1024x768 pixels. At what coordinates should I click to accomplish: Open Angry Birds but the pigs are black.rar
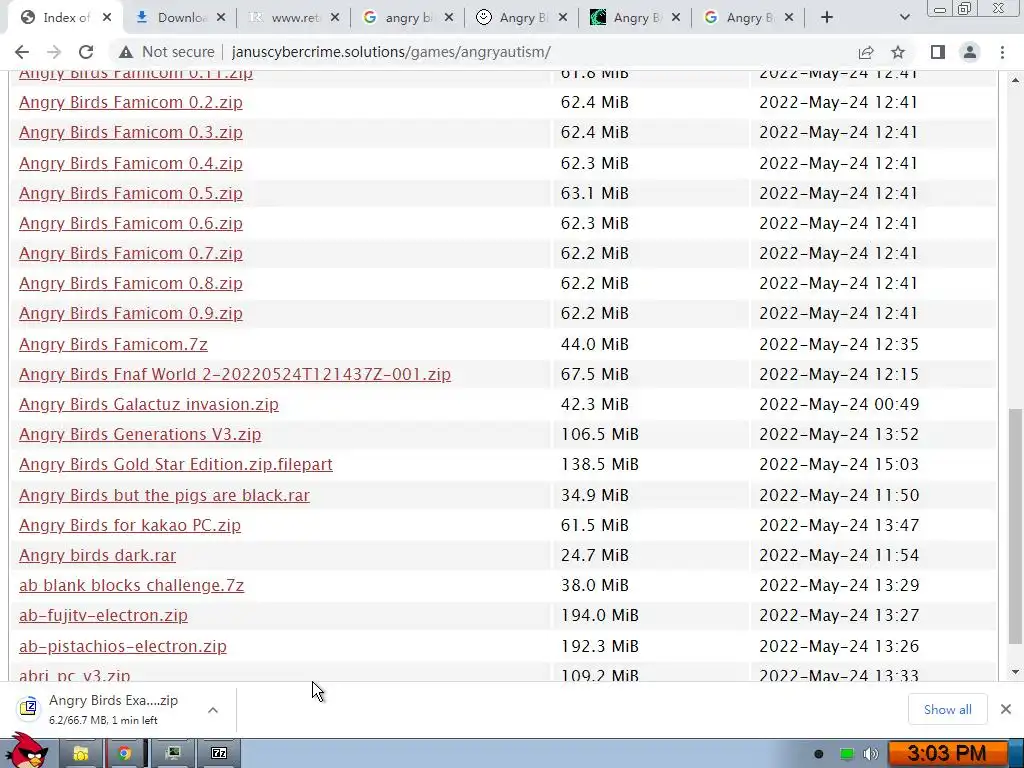[x=164, y=495]
